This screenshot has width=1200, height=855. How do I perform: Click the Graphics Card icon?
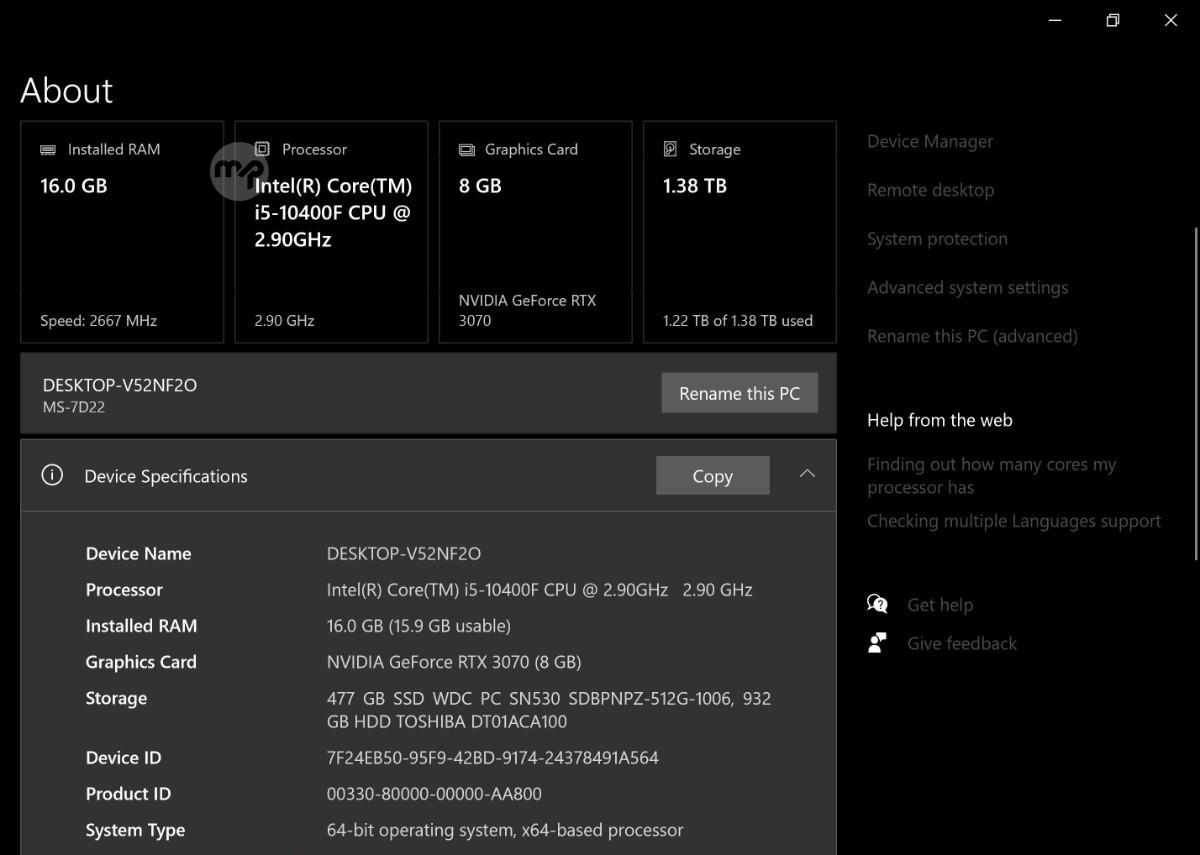tap(466, 150)
